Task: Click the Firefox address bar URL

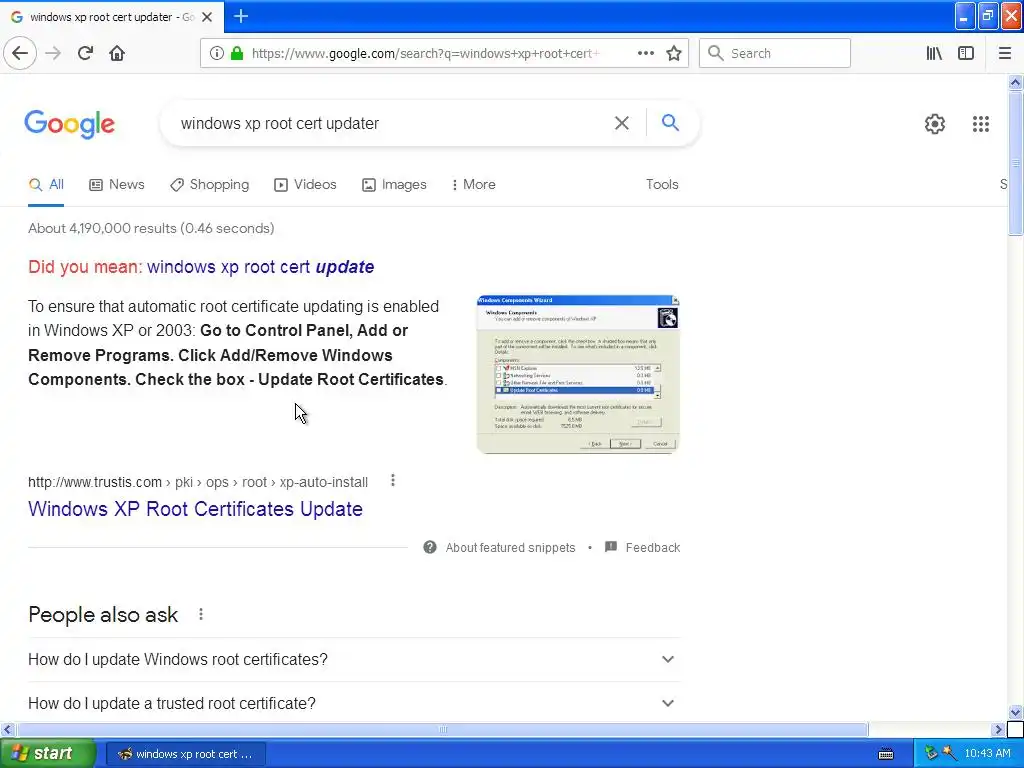Action: click(425, 53)
